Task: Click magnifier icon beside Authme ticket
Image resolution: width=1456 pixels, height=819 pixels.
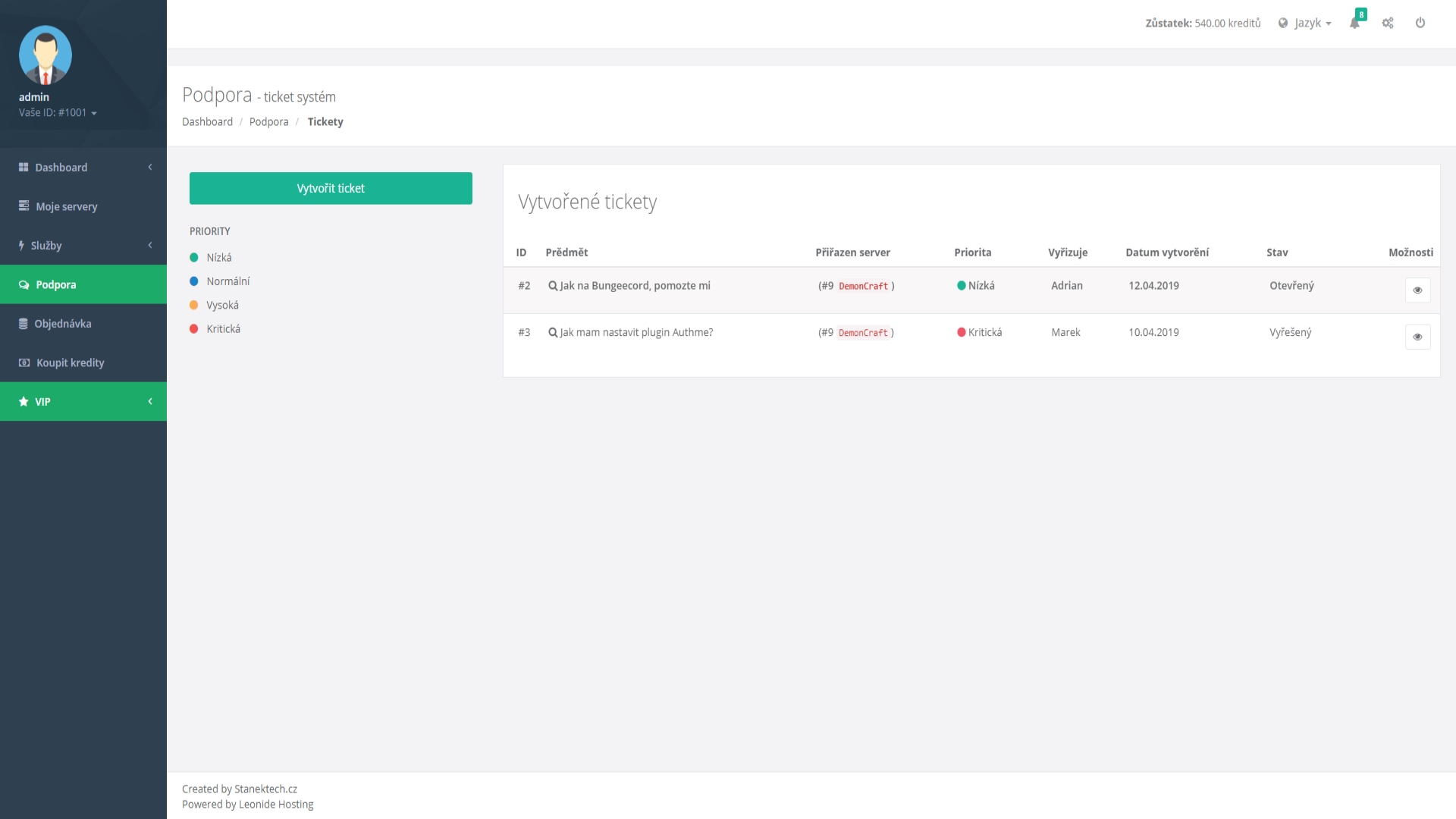Action: pyautogui.click(x=553, y=333)
